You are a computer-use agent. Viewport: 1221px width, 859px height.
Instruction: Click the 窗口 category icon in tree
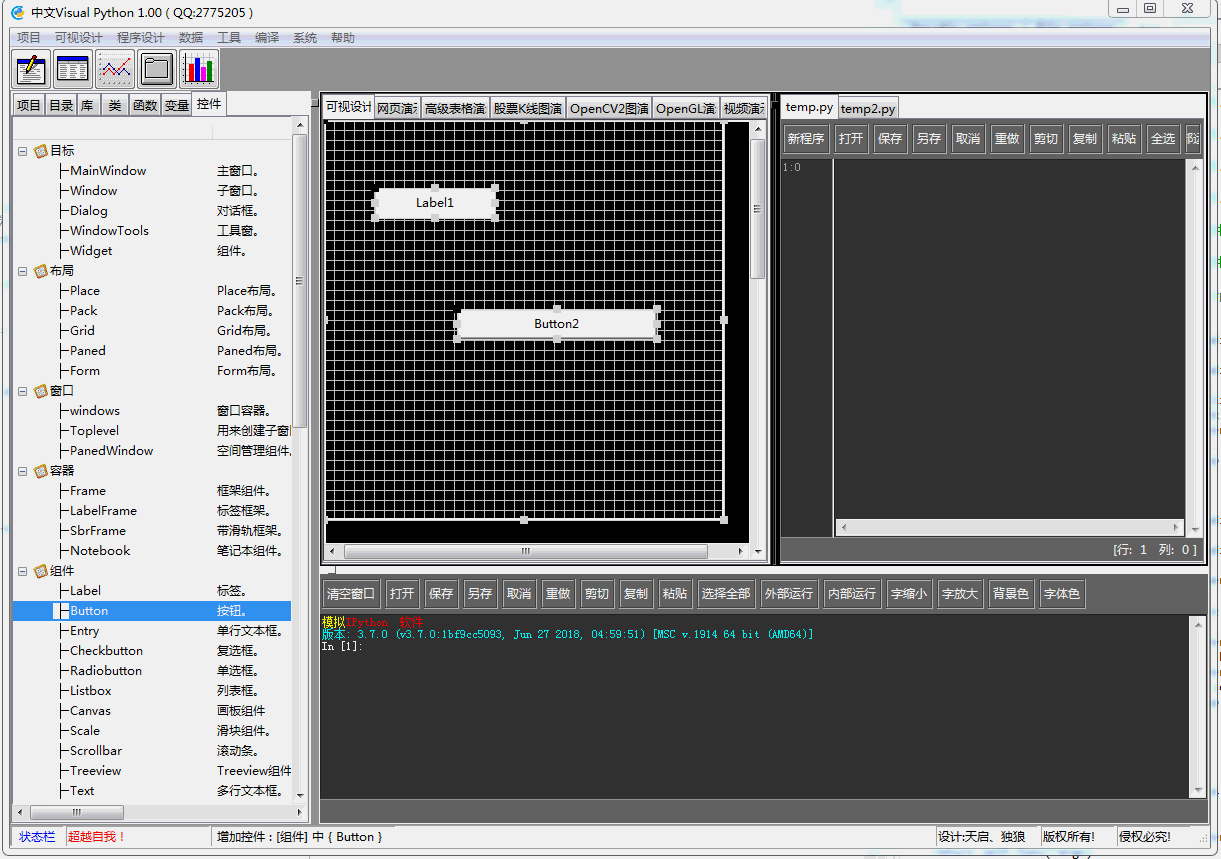(x=41, y=391)
